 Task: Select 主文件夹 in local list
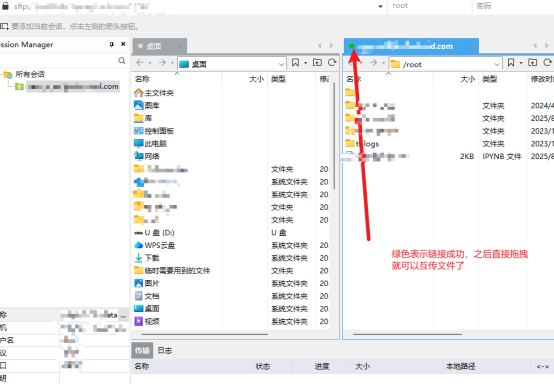pyautogui.click(x=154, y=93)
